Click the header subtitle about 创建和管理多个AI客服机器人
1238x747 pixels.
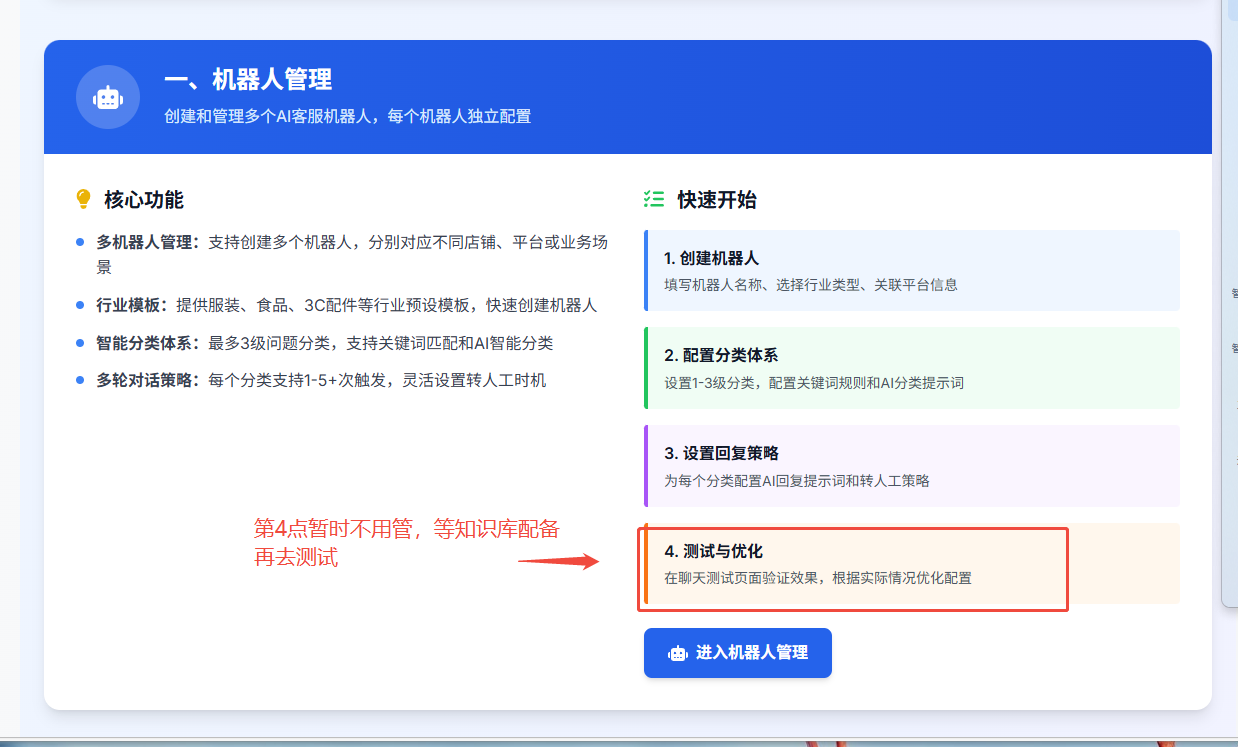pos(347,117)
